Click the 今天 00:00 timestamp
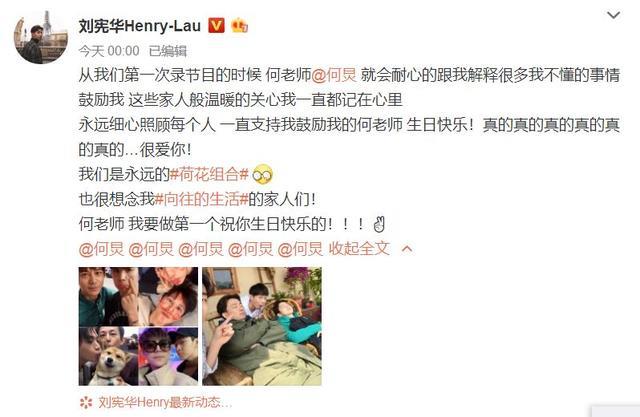The height and width of the screenshot is (417, 640). coord(109,51)
